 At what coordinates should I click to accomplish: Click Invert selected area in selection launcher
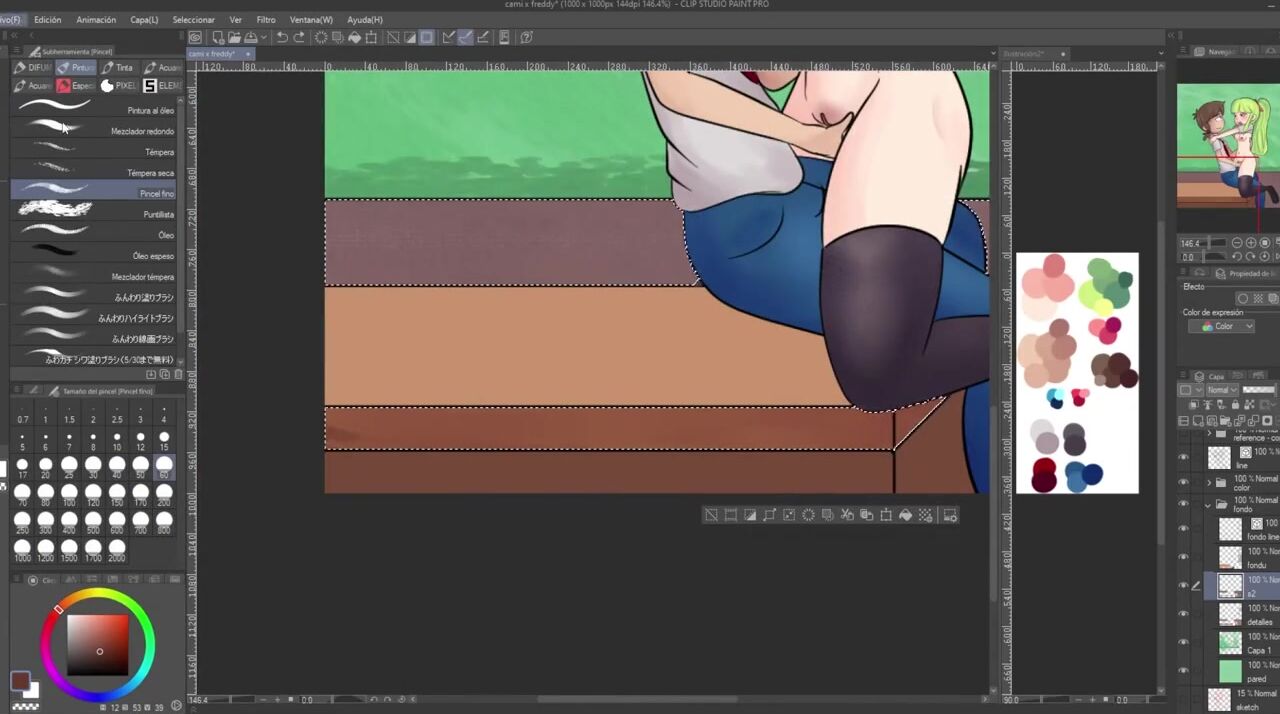pyautogui.click(x=750, y=515)
